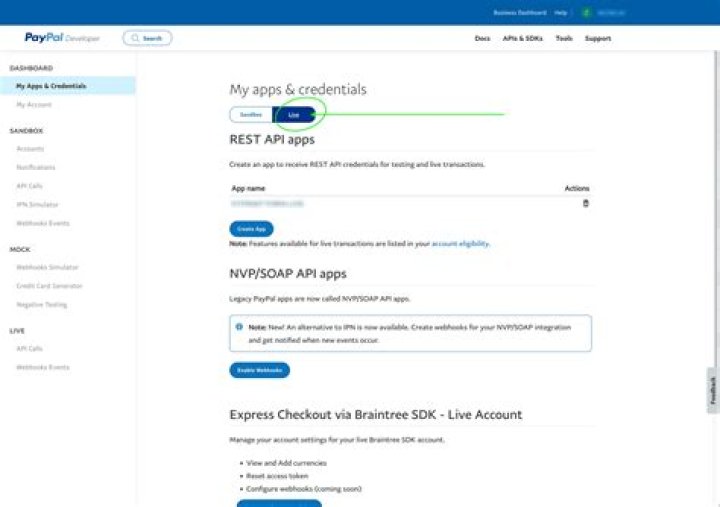Open the APIs & SDKs menu
Viewport: 720px width, 507px height.
pyautogui.click(x=523, y=39)
